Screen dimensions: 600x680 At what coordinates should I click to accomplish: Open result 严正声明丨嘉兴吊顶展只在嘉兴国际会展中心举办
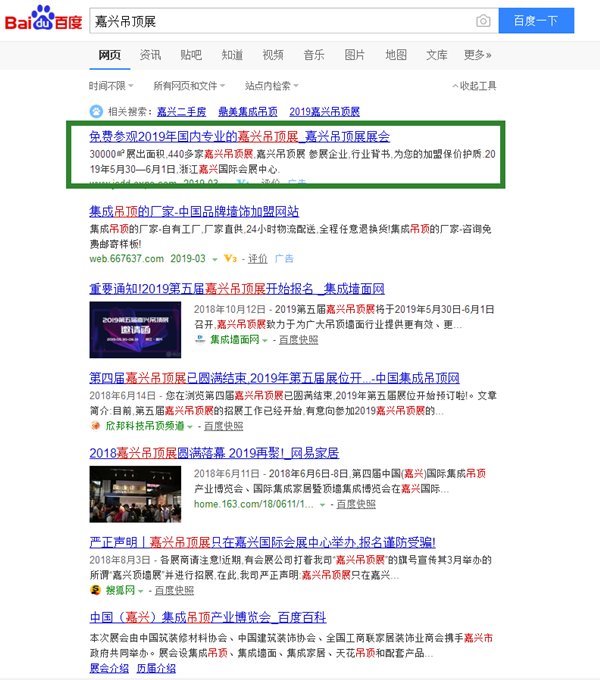click(x=262, y=542)
